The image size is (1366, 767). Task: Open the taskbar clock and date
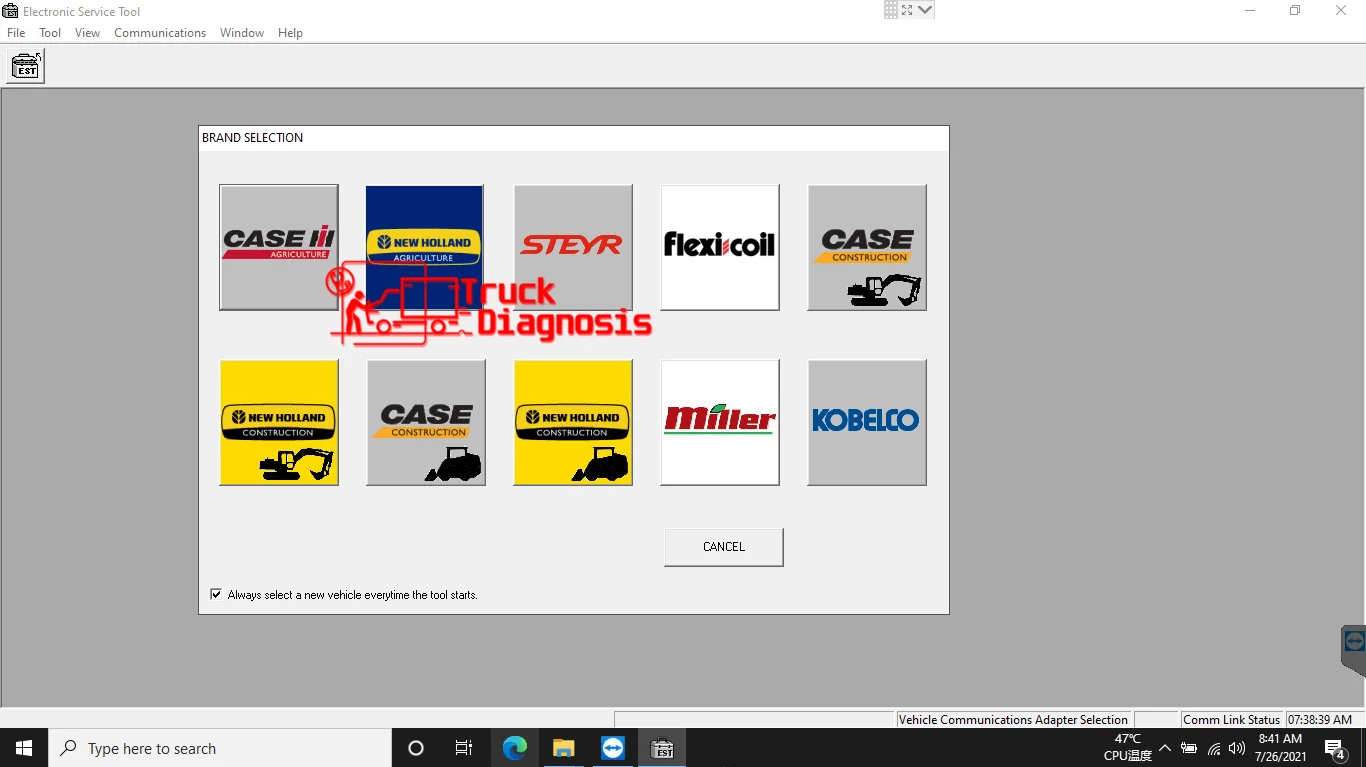coord(1280,748)
